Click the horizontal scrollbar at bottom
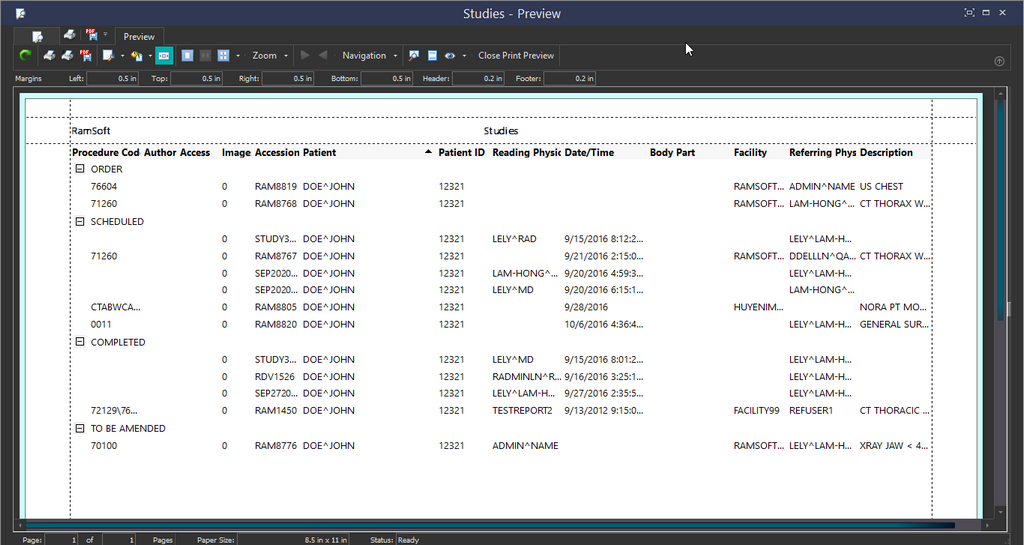This screenshot has height=545, width=1024. coord(490,525)
